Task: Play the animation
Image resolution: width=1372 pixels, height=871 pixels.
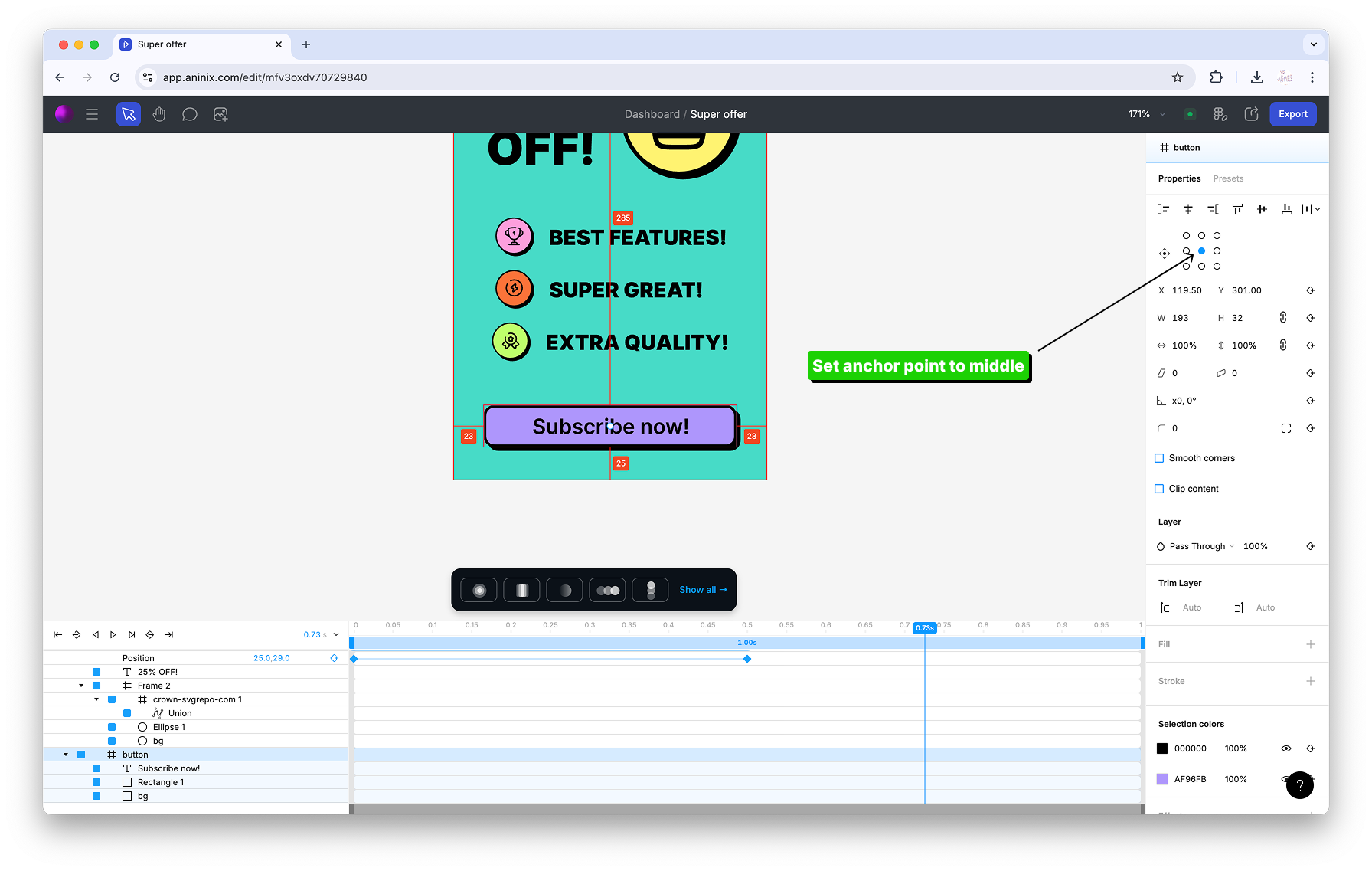Action: 113,634
